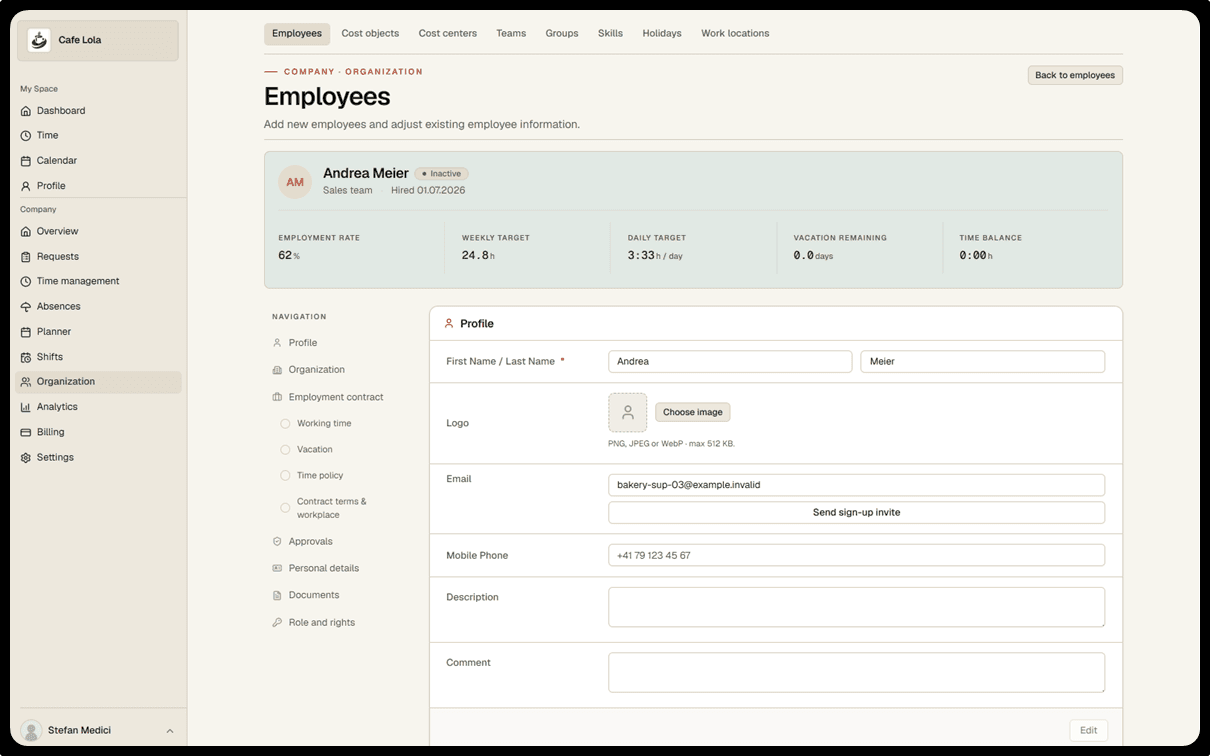
Task: Select the Time policy step circle
Action: [x=285, y=476]
